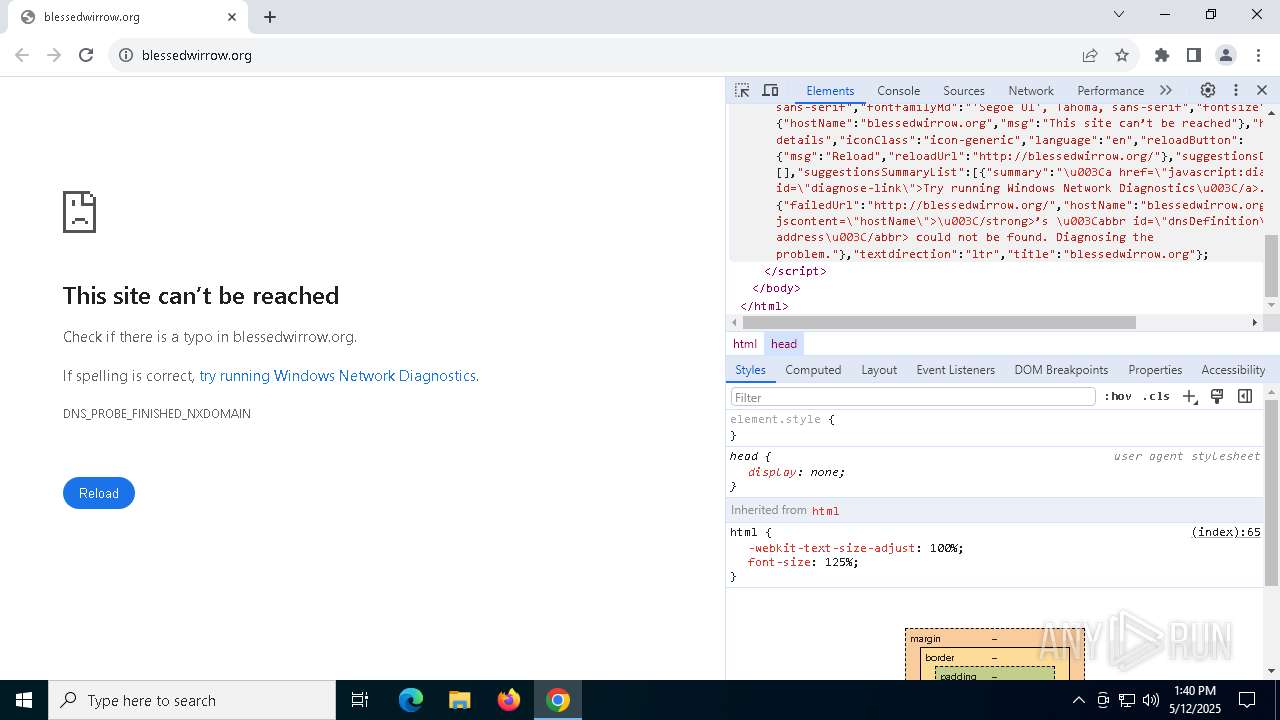Screen dimensions: 1280x720
Task: Click the styles Filter input field
Action: click(x=913, y=397)
